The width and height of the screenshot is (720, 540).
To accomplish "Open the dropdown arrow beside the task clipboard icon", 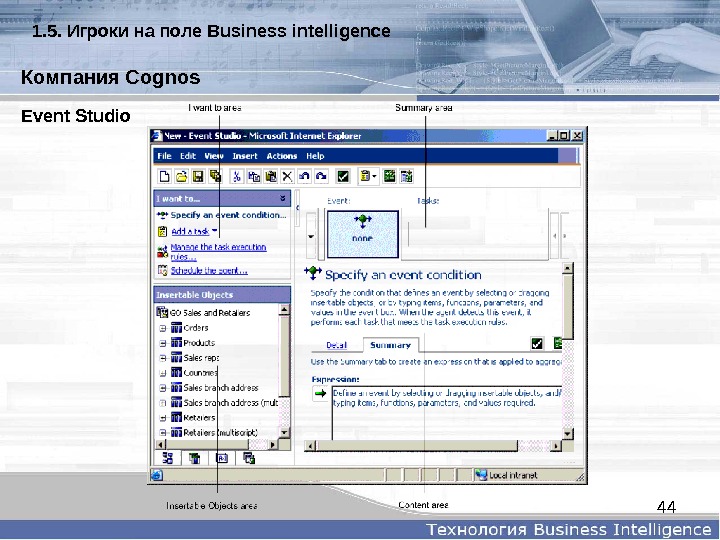I will pyautogui.click(x=374, y=176).
